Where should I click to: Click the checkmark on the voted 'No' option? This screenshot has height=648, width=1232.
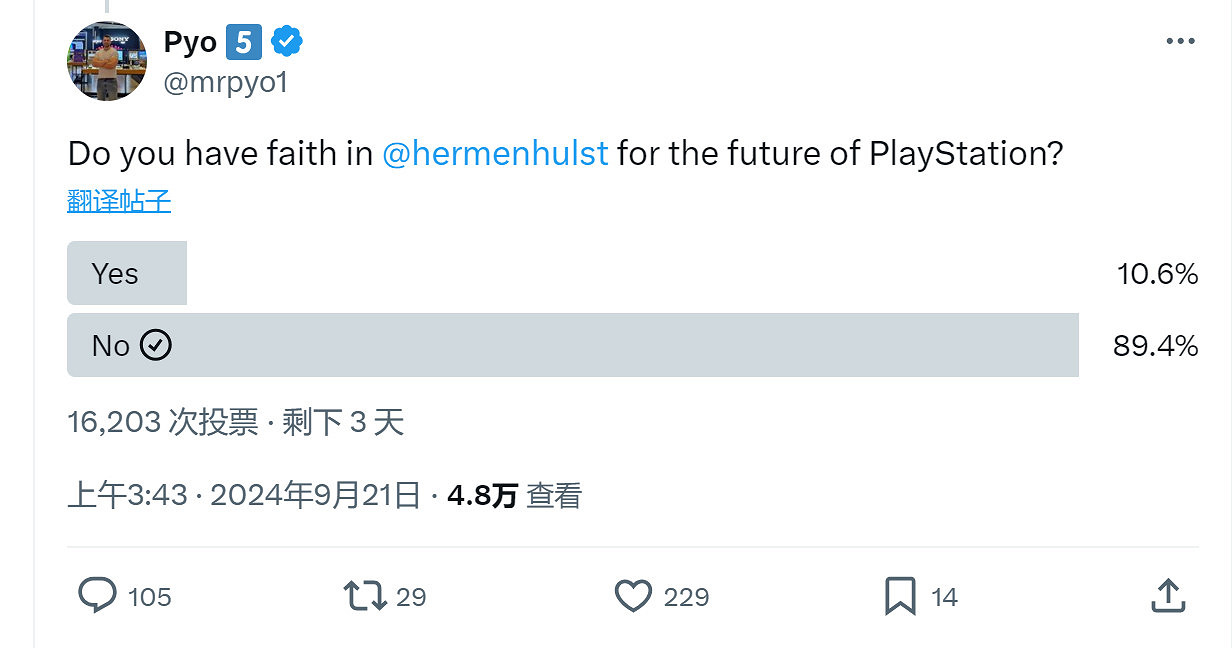tap(156, 345)
